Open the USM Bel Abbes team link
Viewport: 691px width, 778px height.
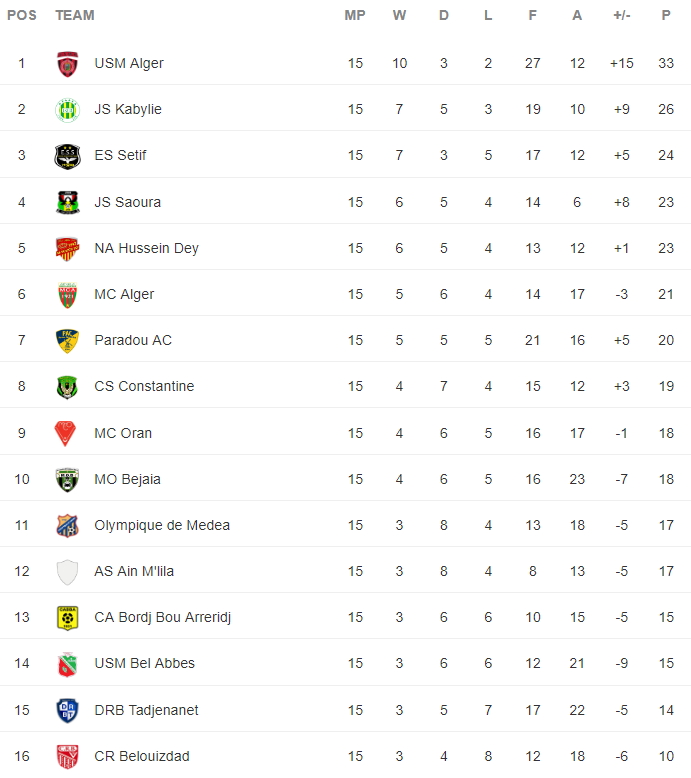144,663
